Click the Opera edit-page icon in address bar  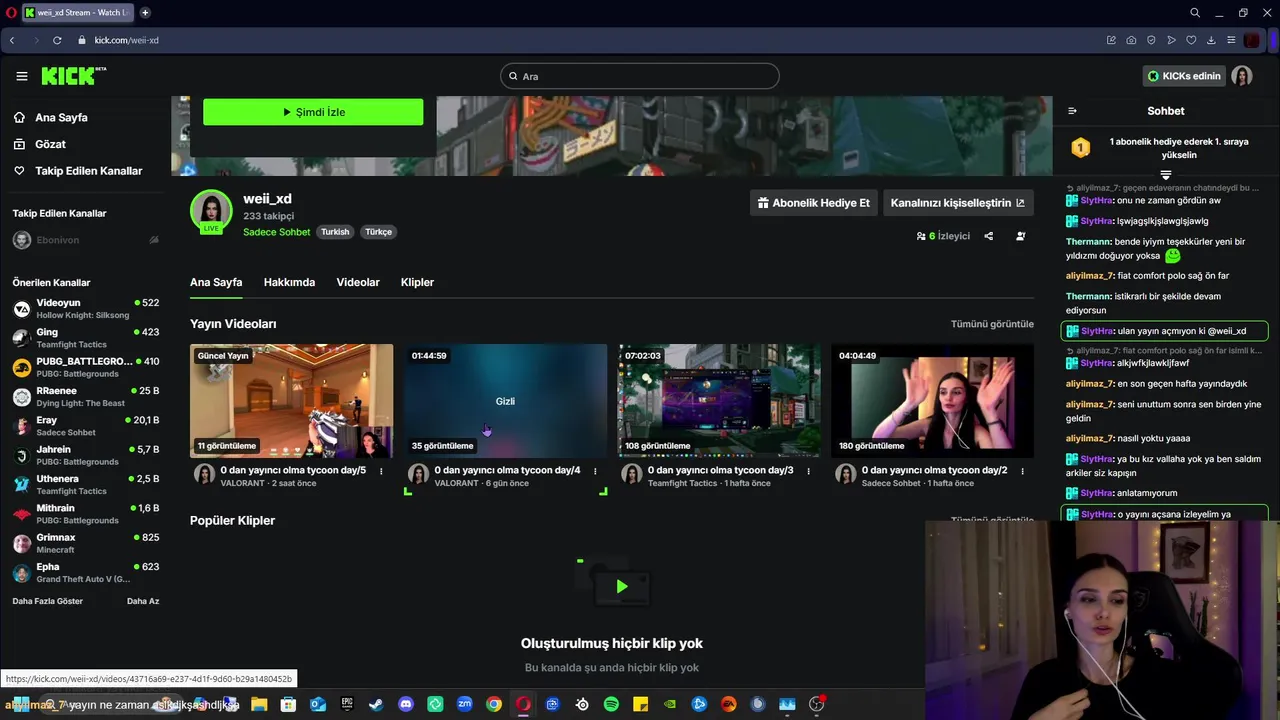(1111, 40)
